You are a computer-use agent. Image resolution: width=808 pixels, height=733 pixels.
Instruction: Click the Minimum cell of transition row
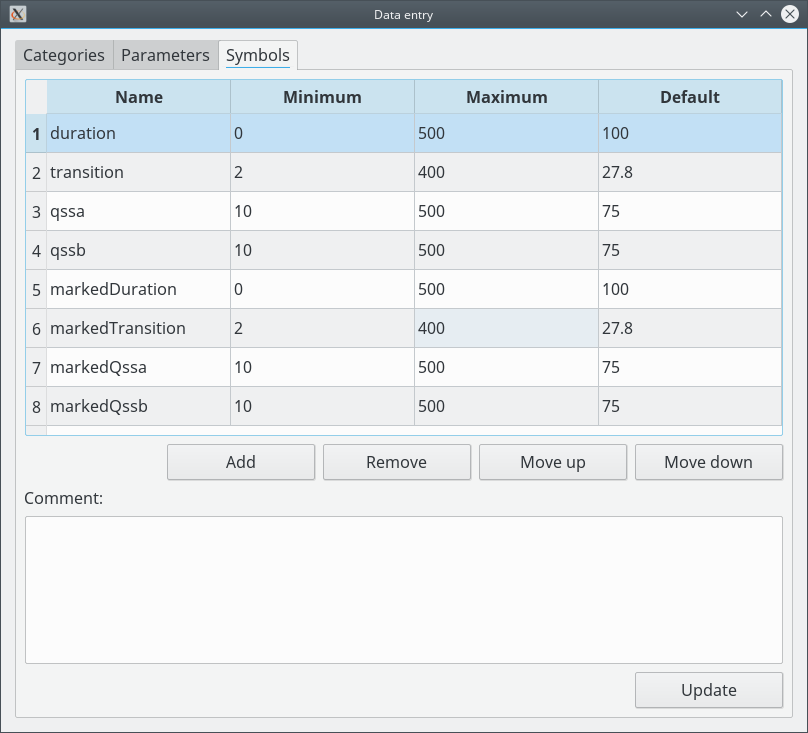click(323, 172)
